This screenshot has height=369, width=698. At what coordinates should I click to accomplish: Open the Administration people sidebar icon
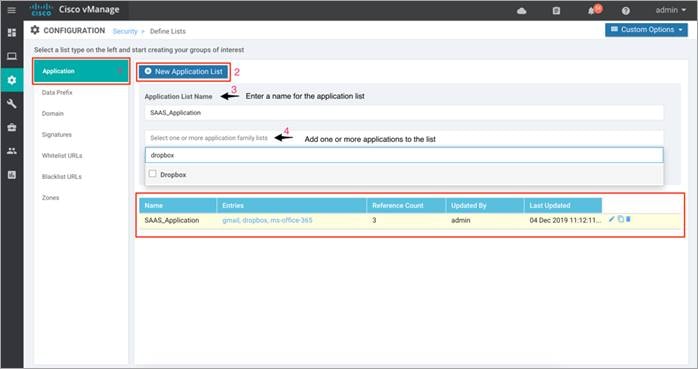coord(12,151)
